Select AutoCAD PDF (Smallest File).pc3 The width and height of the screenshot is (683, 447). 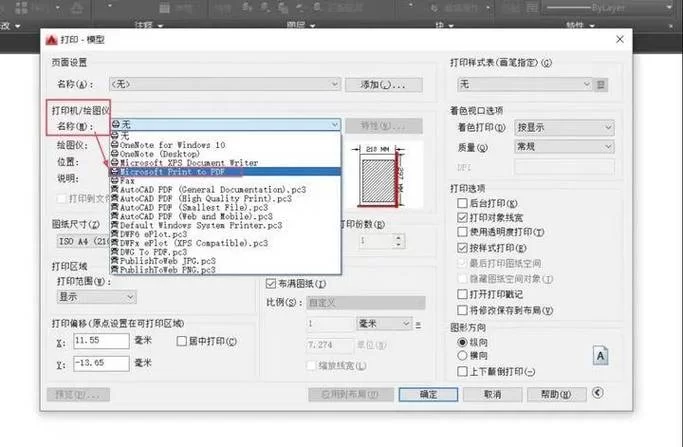(x=225, y=207)
